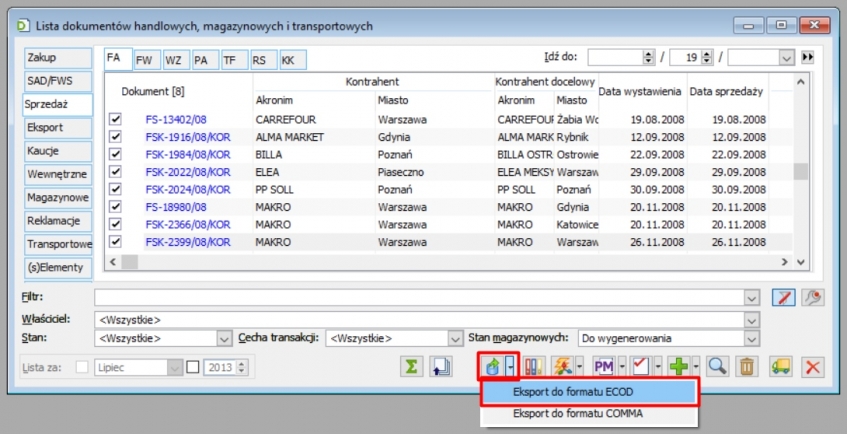Click the FSK-2366/08/KOR document link
The height and width of the screenshot is (434, 847).
click(x=188, y=224)
